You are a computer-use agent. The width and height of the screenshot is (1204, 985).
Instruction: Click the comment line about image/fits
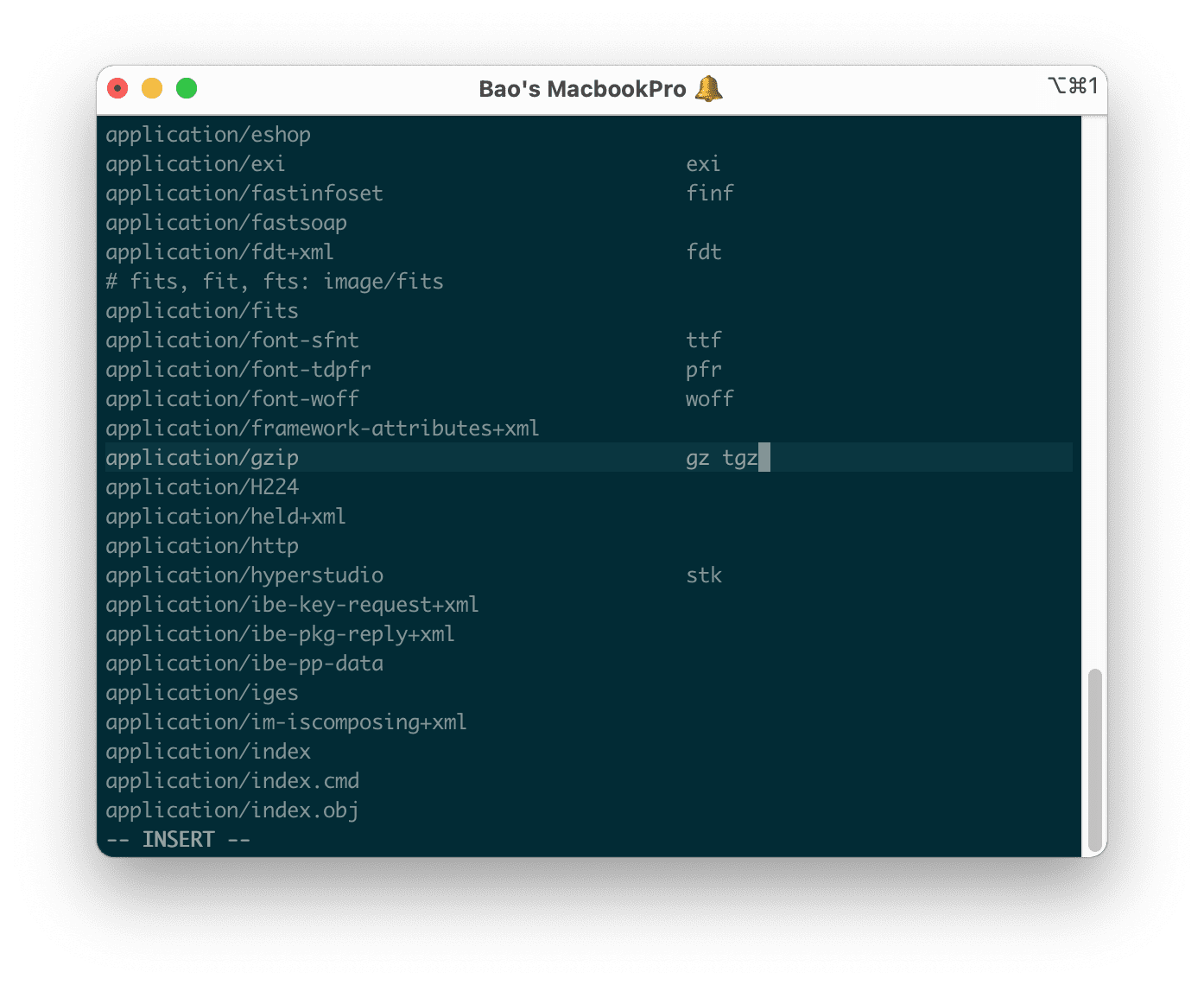click(275, 282)
